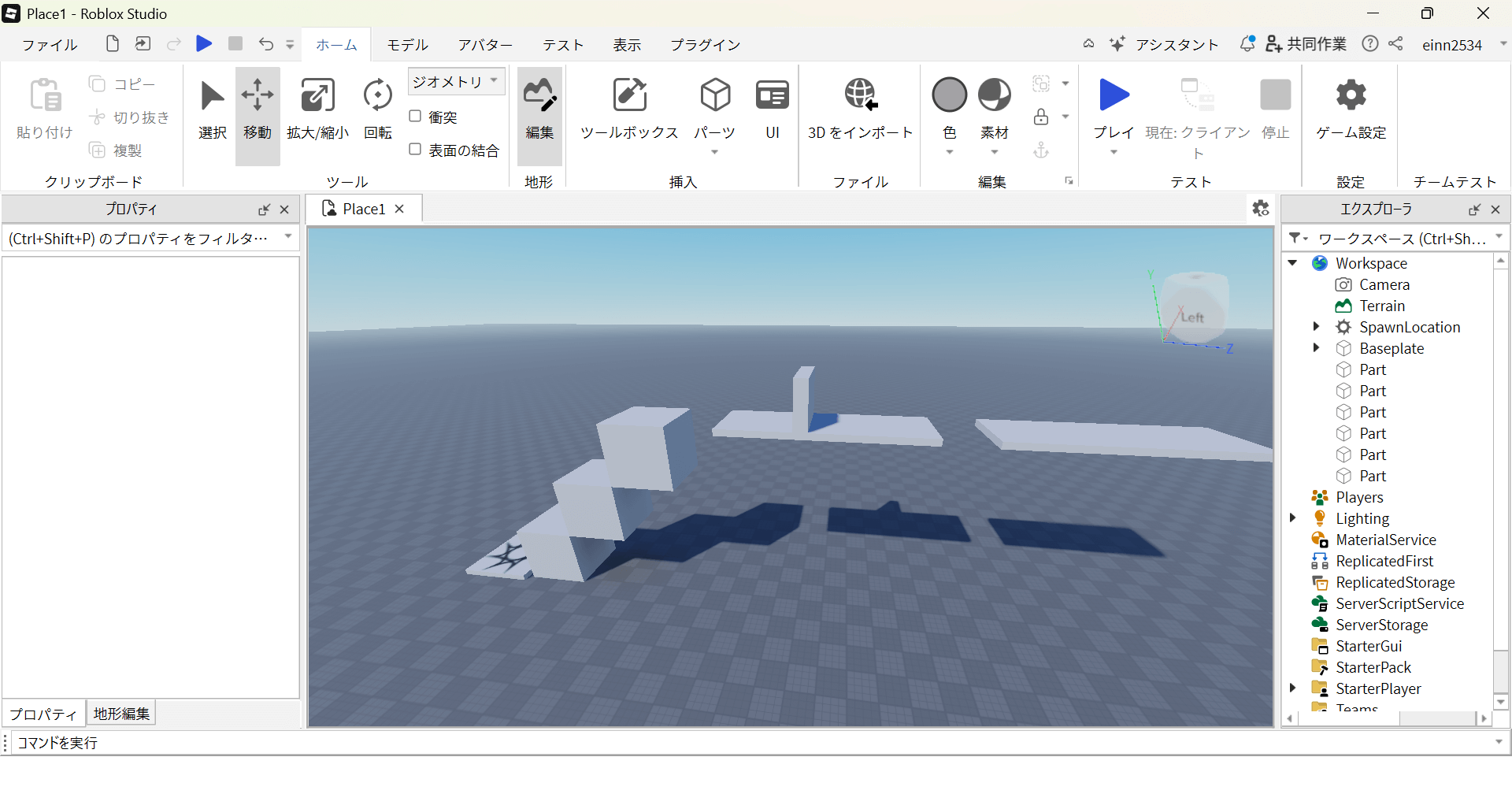Open the Explorer filter dropdown icon
Viewport: 1512px width, 794px height.
tap(1298, 238)
